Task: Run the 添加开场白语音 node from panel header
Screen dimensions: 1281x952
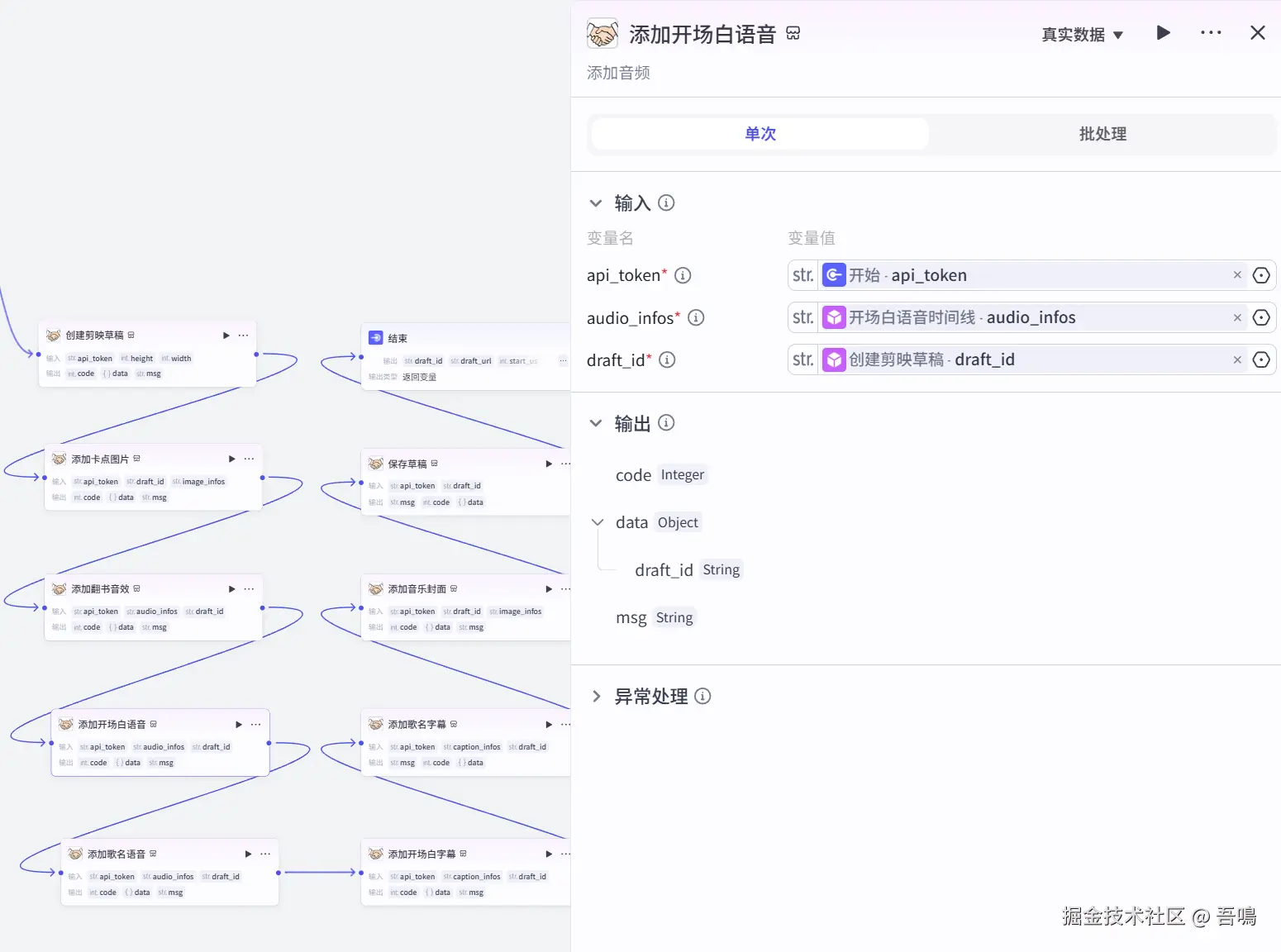Action: (1163, 33)
